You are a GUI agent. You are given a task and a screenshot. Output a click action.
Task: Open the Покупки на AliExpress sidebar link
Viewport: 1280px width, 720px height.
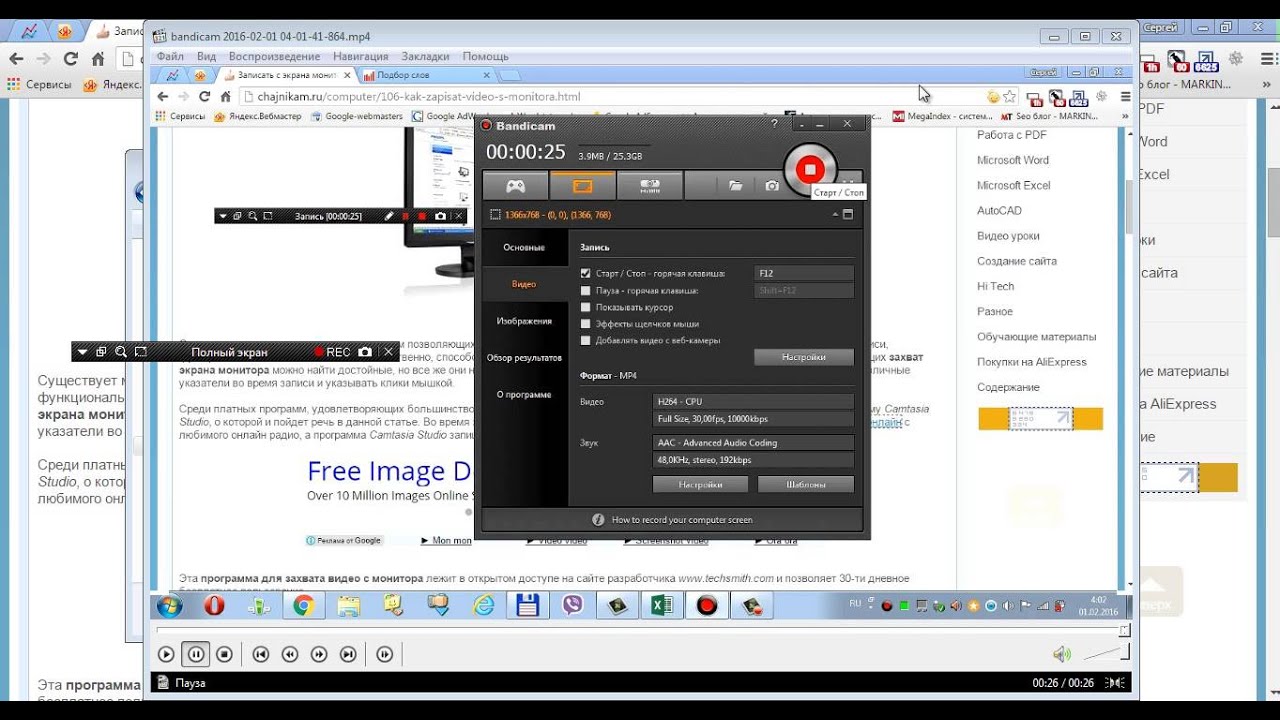click(x=1032, y=362)
